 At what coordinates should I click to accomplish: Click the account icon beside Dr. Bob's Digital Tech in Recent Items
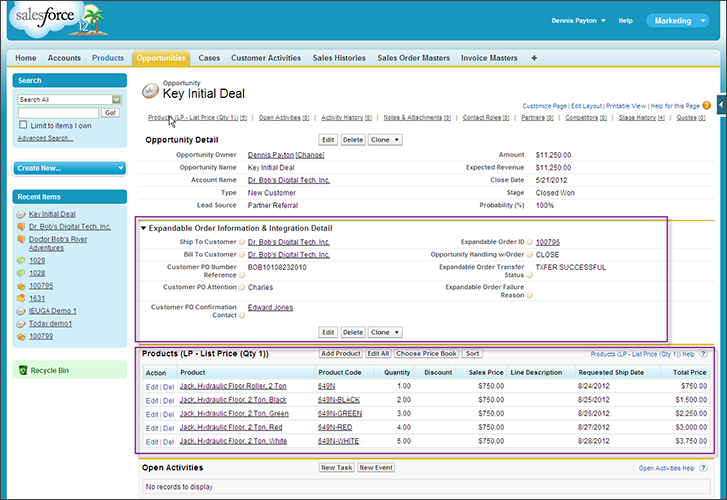click(x=21, y=227)
